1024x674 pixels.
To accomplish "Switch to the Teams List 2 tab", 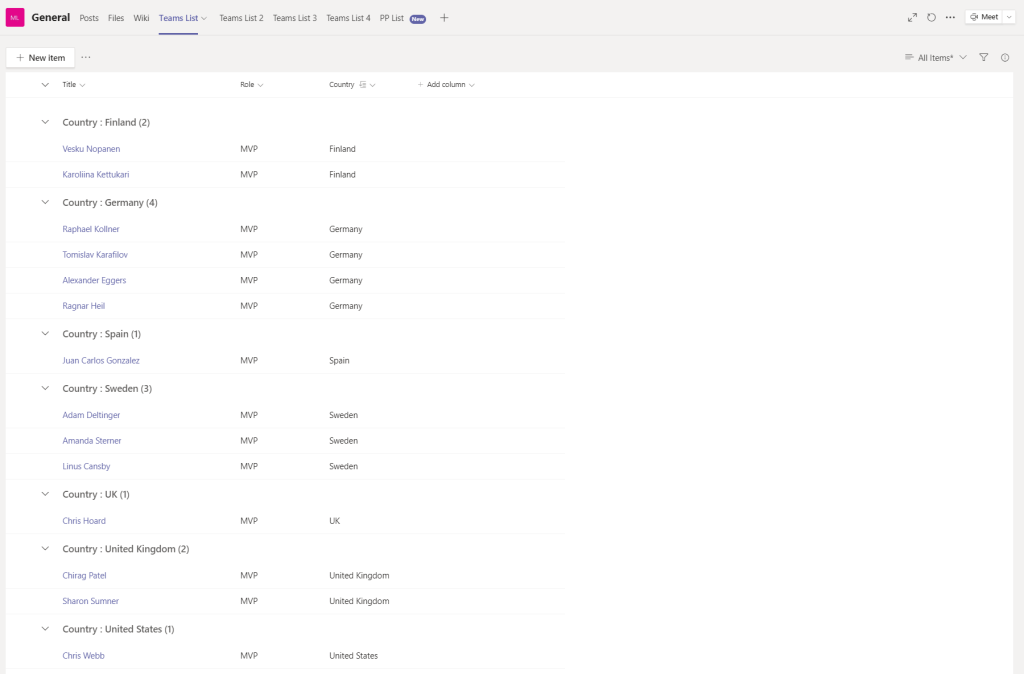I will (241, 18).
